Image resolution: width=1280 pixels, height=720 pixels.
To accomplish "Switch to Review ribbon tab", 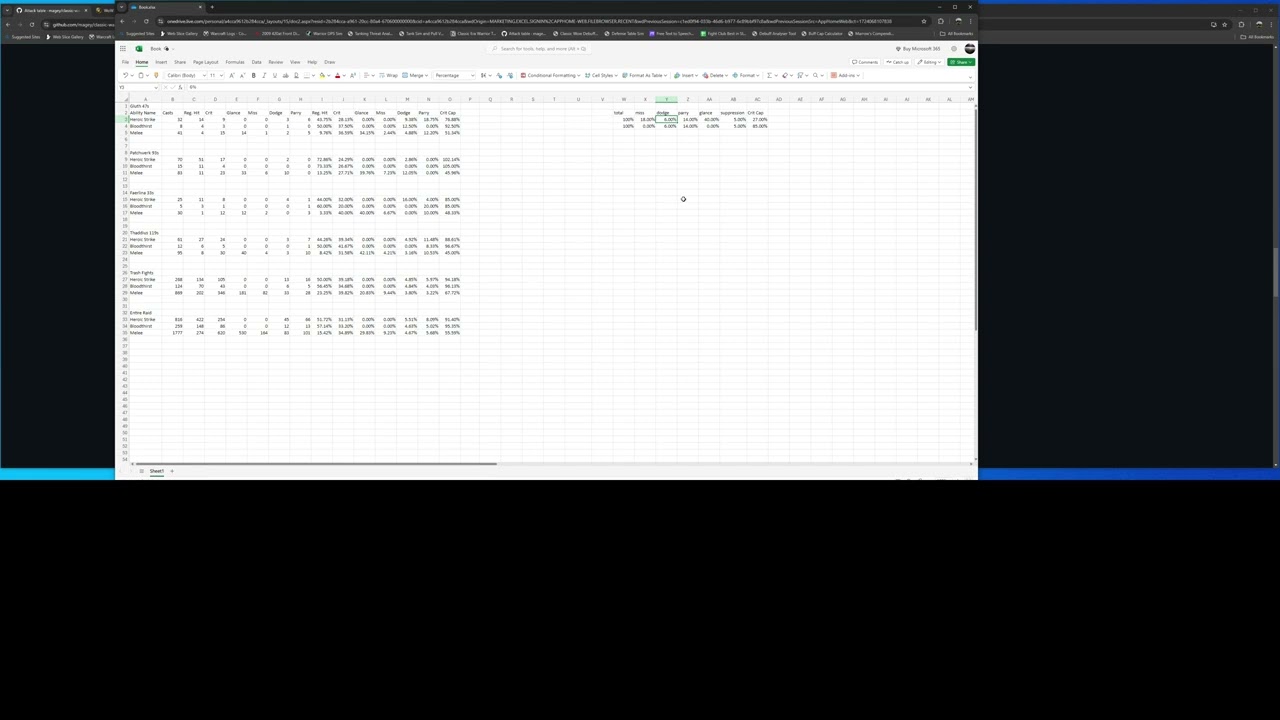I will [x=276, y=62].
